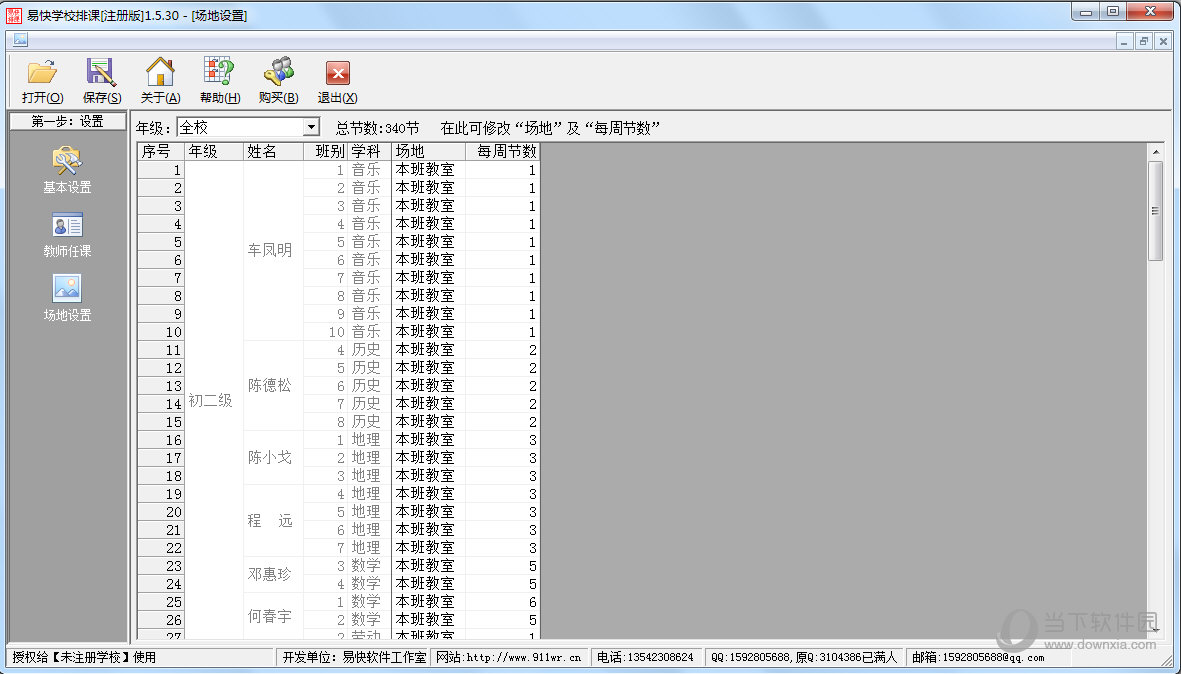Select the 场地 cell in row 1
Viewport: 1181px width, 674px height.
click(428, 170)
